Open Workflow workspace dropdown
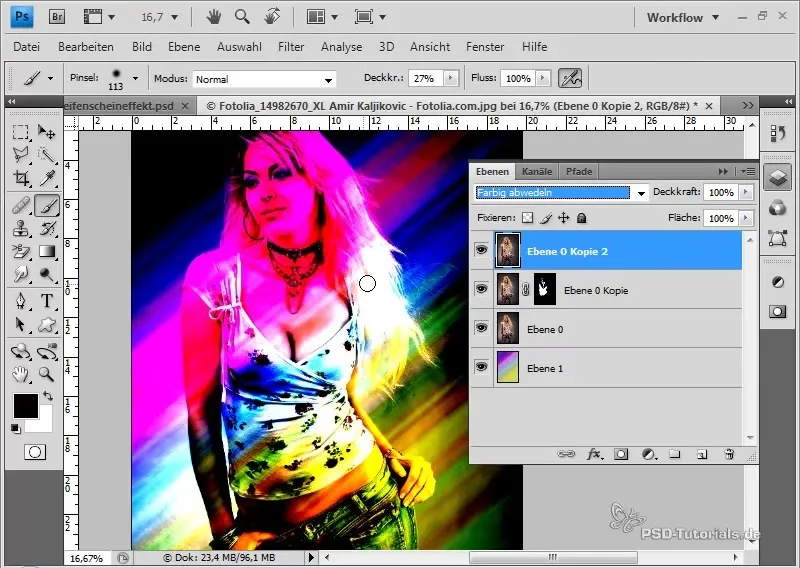The image size is (800, 568). [683, 17]
